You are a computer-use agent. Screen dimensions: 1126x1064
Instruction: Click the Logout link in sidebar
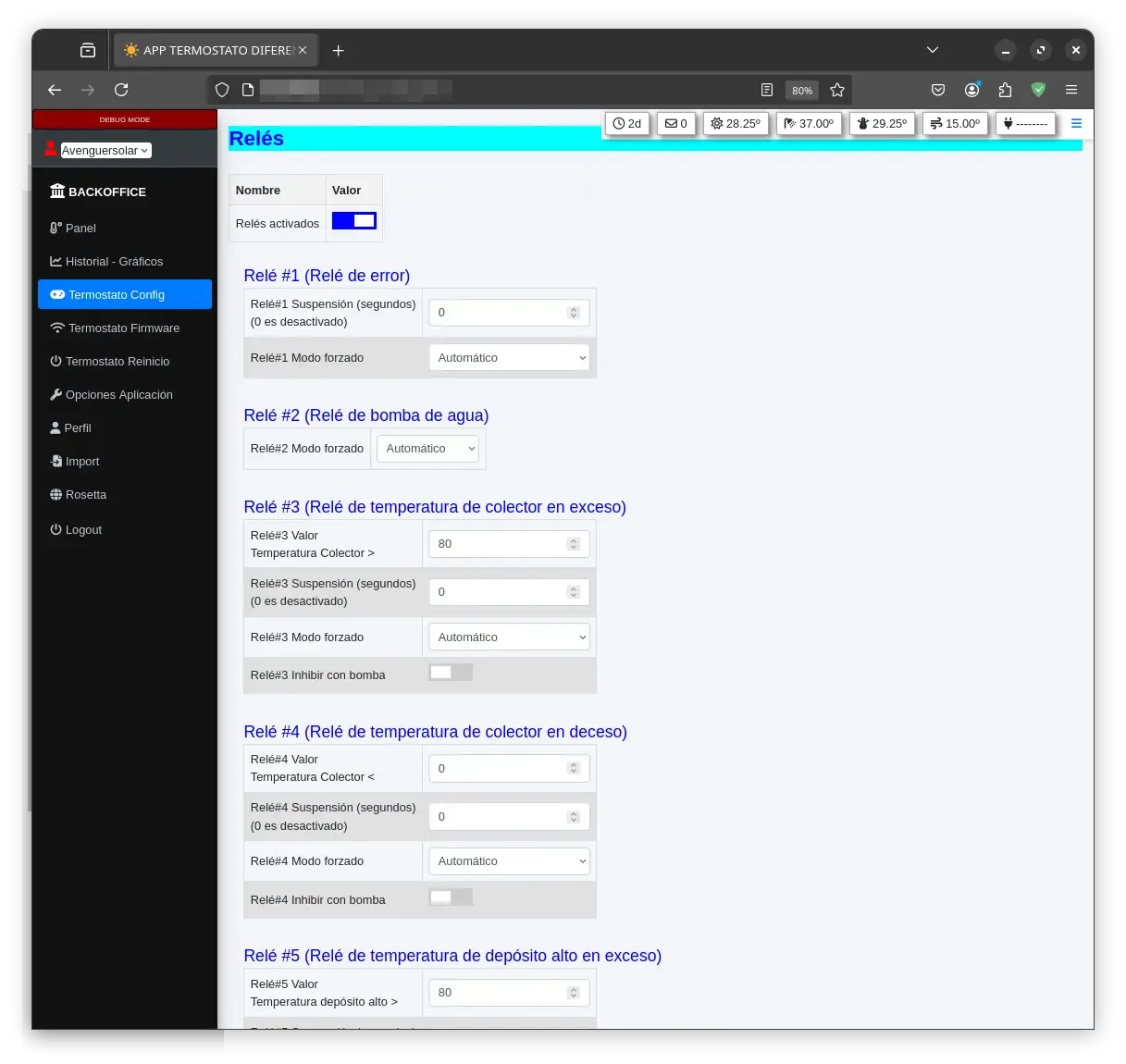pyautogui.click(x=83, y=530)
